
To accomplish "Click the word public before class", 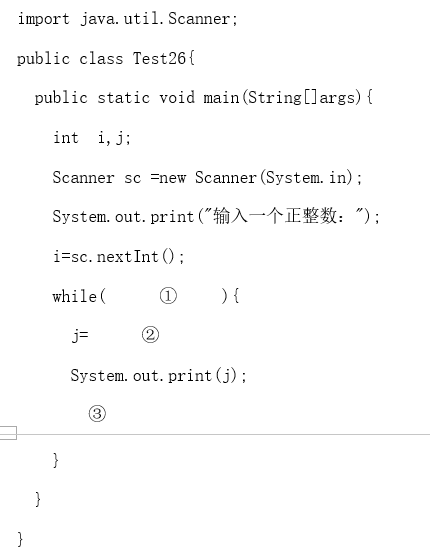I will click(x=43, y=59).
